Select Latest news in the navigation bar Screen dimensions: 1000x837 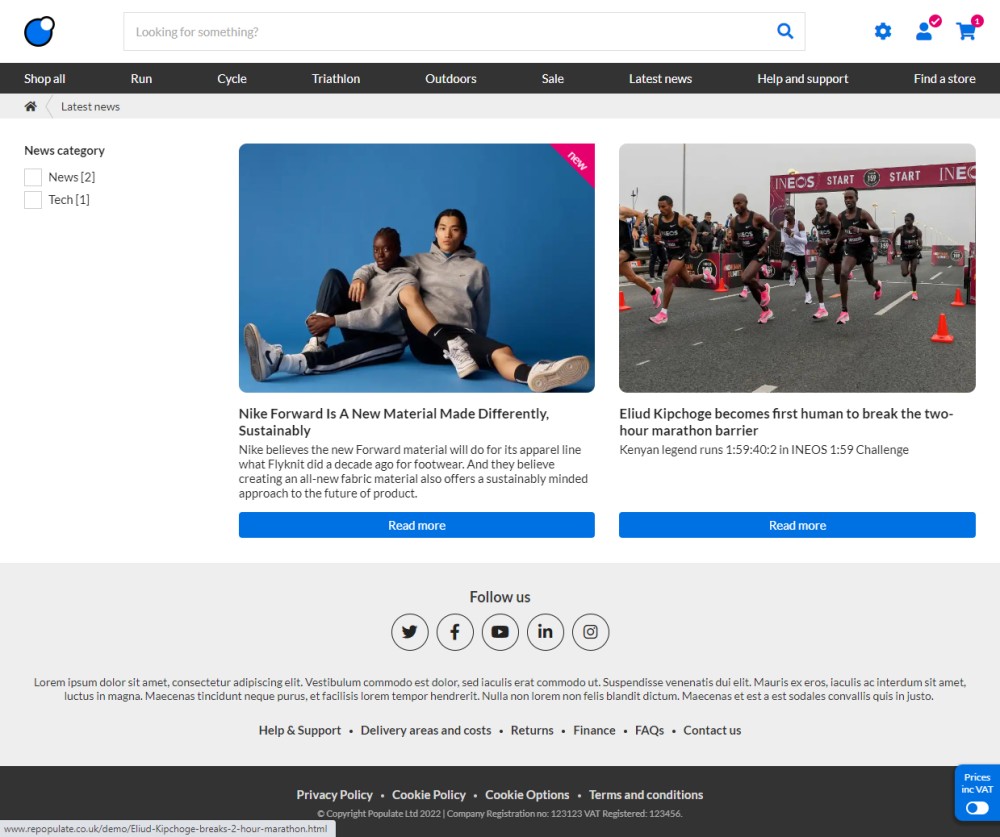(660, 78)
